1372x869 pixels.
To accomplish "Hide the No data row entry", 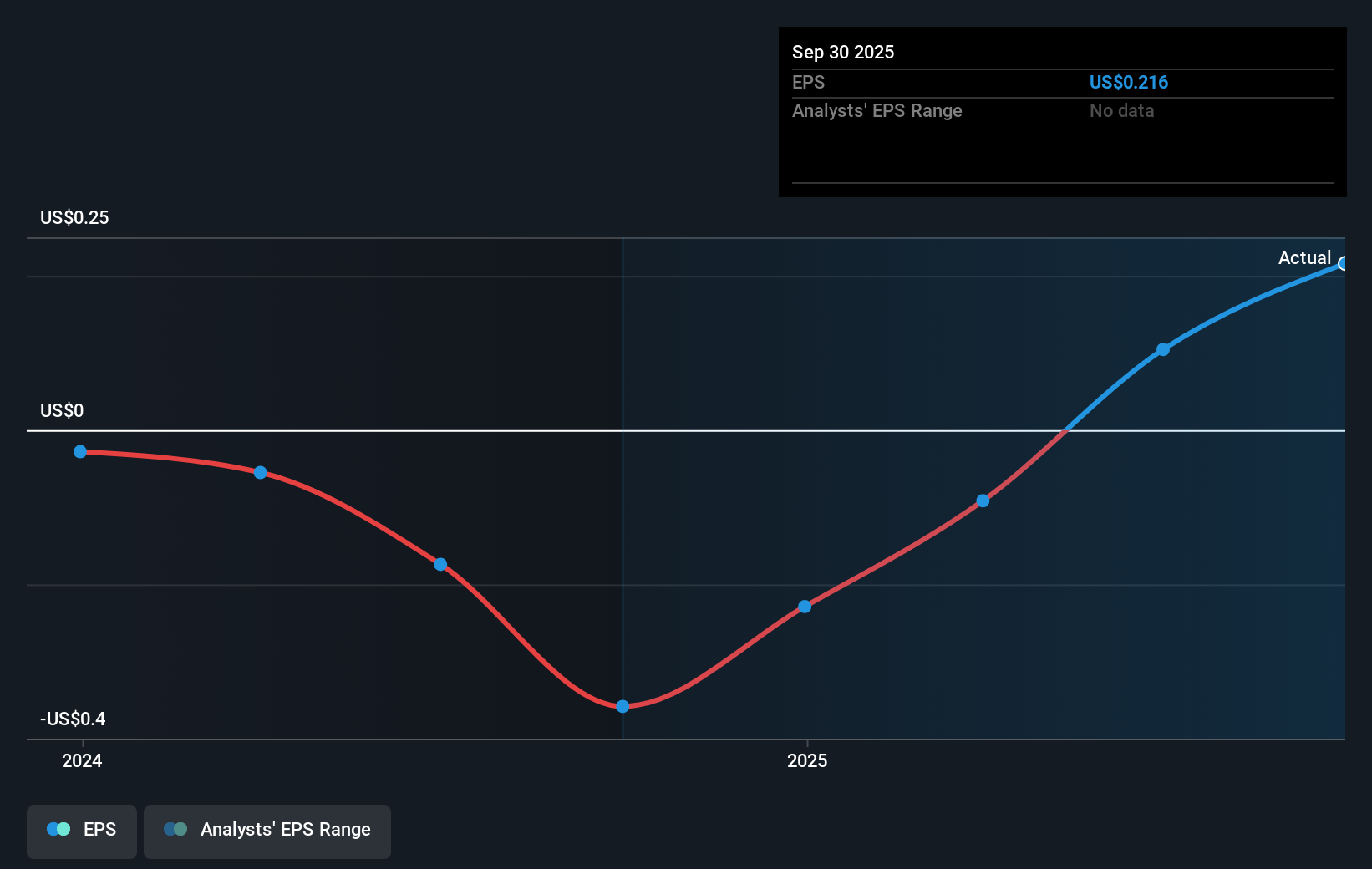I will [1121, 110].
